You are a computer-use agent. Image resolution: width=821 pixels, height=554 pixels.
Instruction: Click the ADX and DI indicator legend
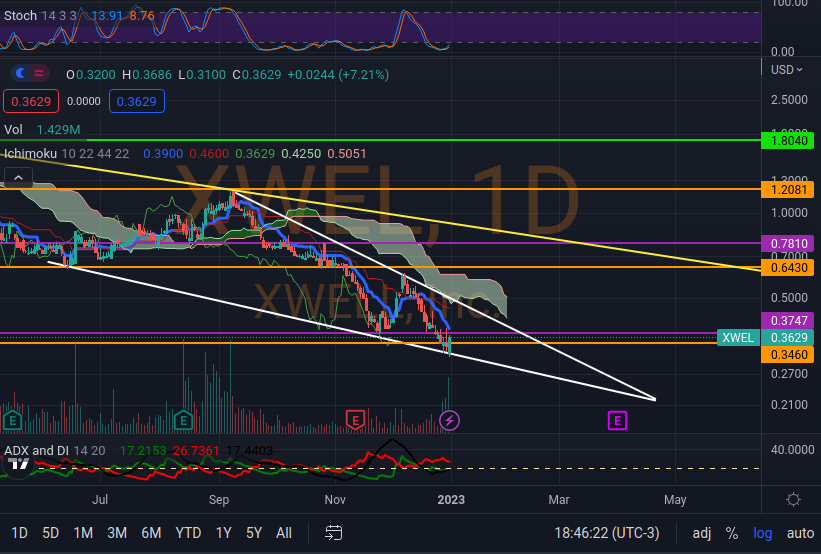coord(54,450)
